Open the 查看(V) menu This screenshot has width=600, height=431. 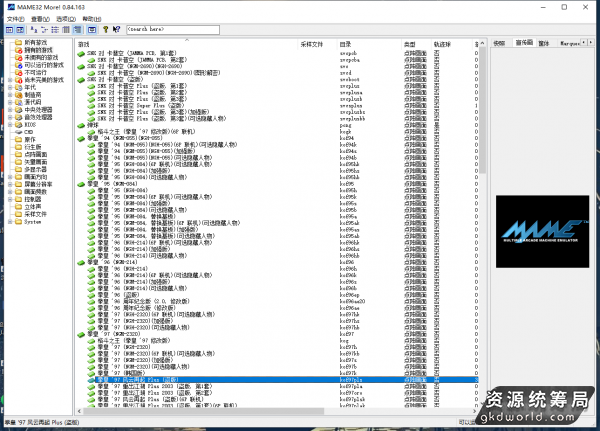40,19
